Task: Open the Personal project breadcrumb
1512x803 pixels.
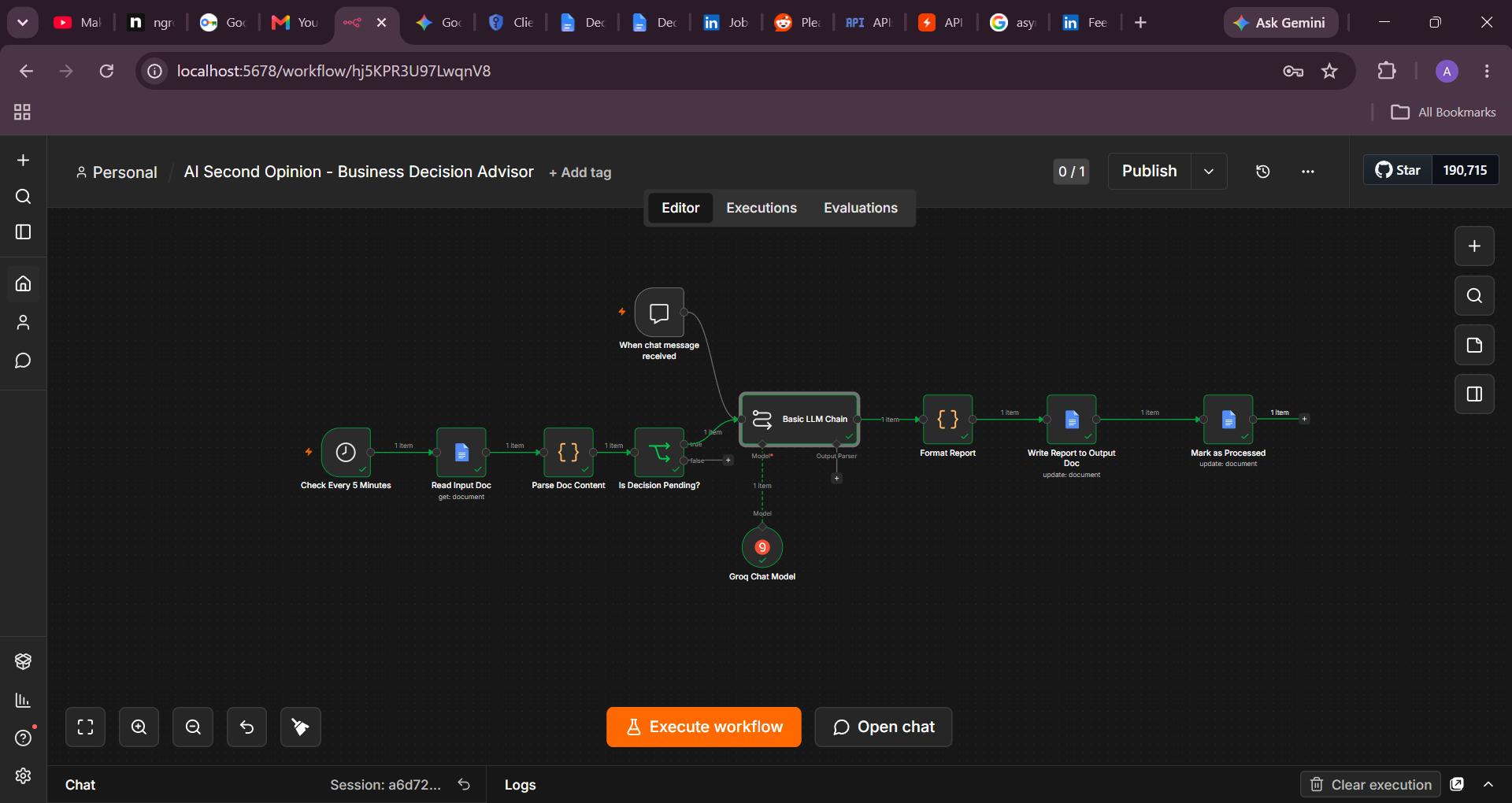Action: point(117,172)
